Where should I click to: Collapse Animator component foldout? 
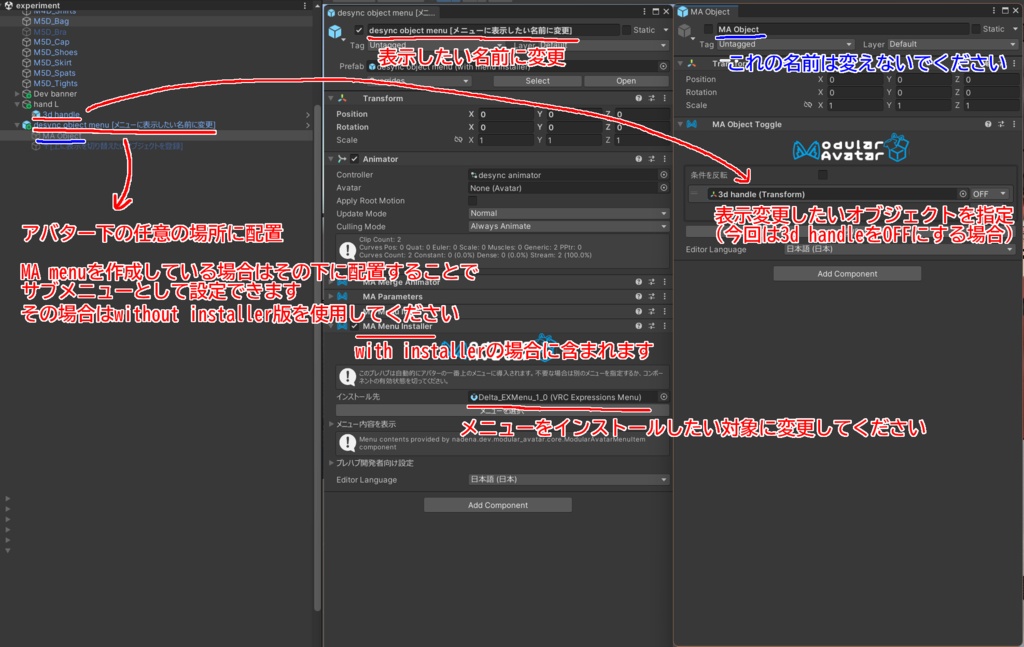(x=331, y=159)
